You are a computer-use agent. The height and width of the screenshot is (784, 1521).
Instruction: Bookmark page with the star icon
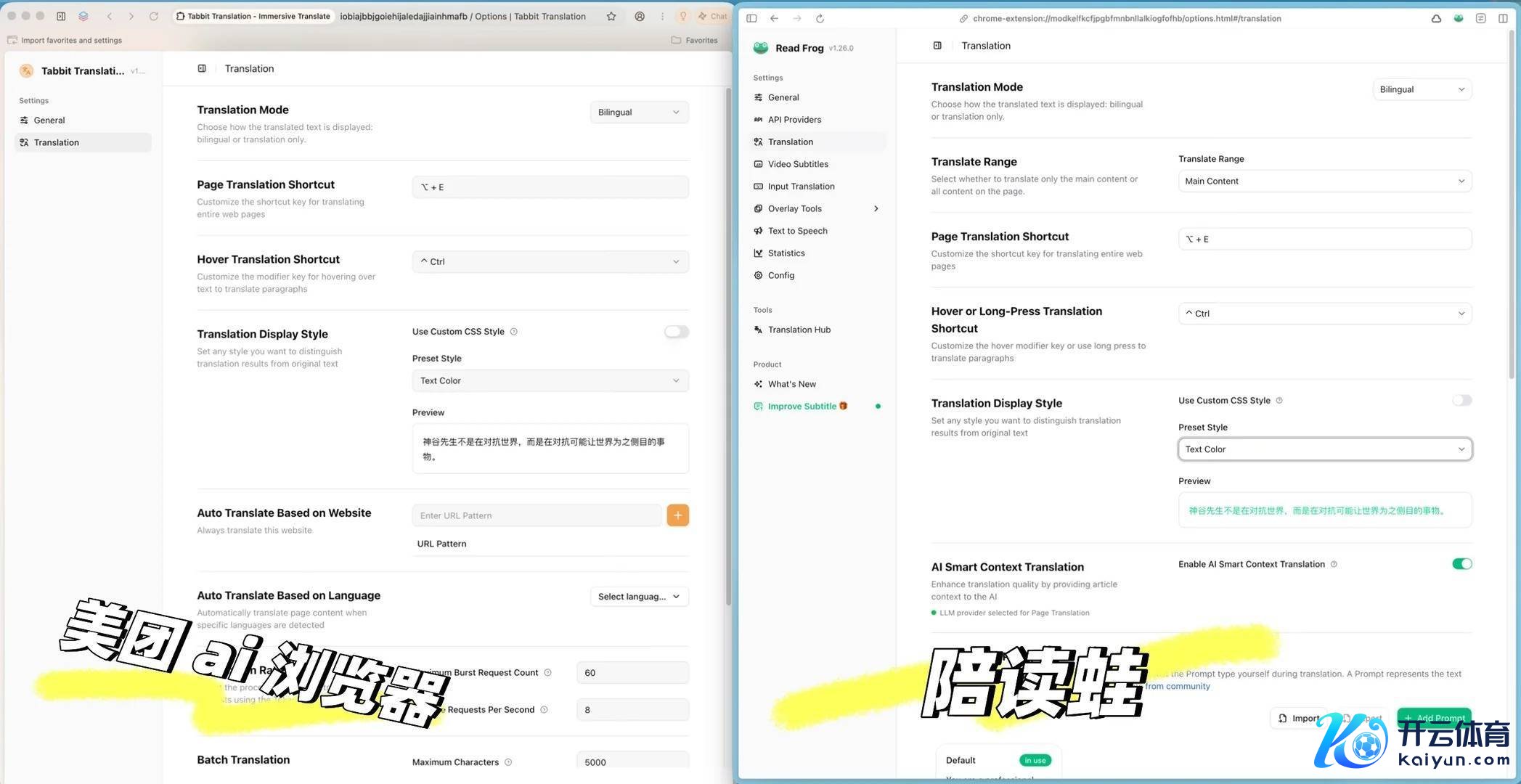(611, 16)
